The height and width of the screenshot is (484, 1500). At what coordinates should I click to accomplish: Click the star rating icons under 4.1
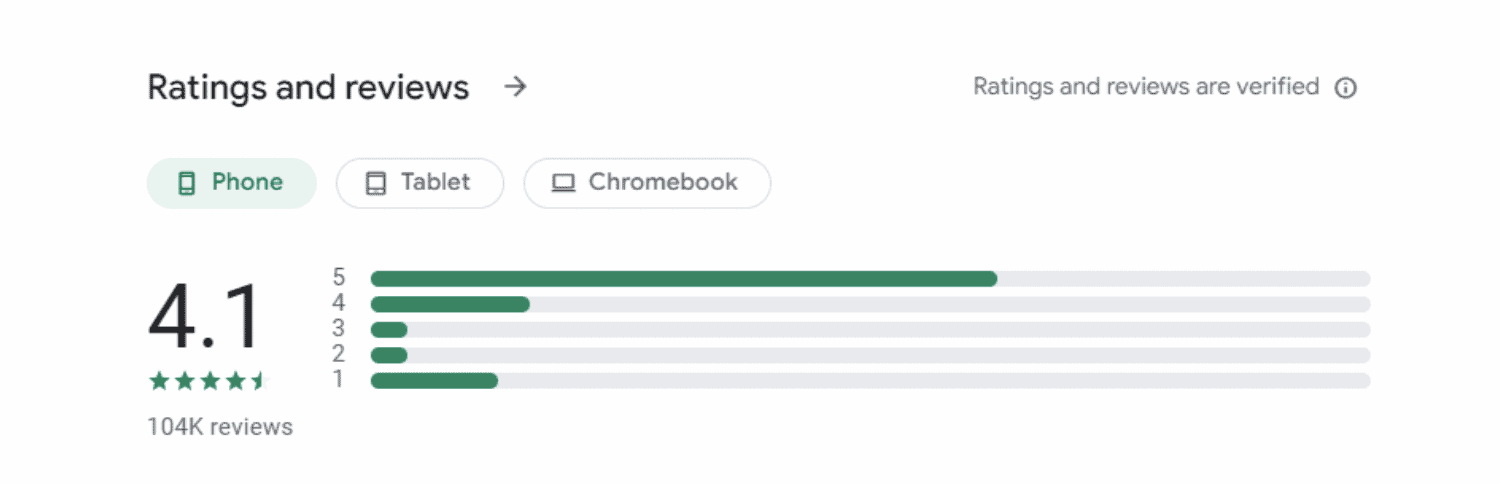click(208, 380)
